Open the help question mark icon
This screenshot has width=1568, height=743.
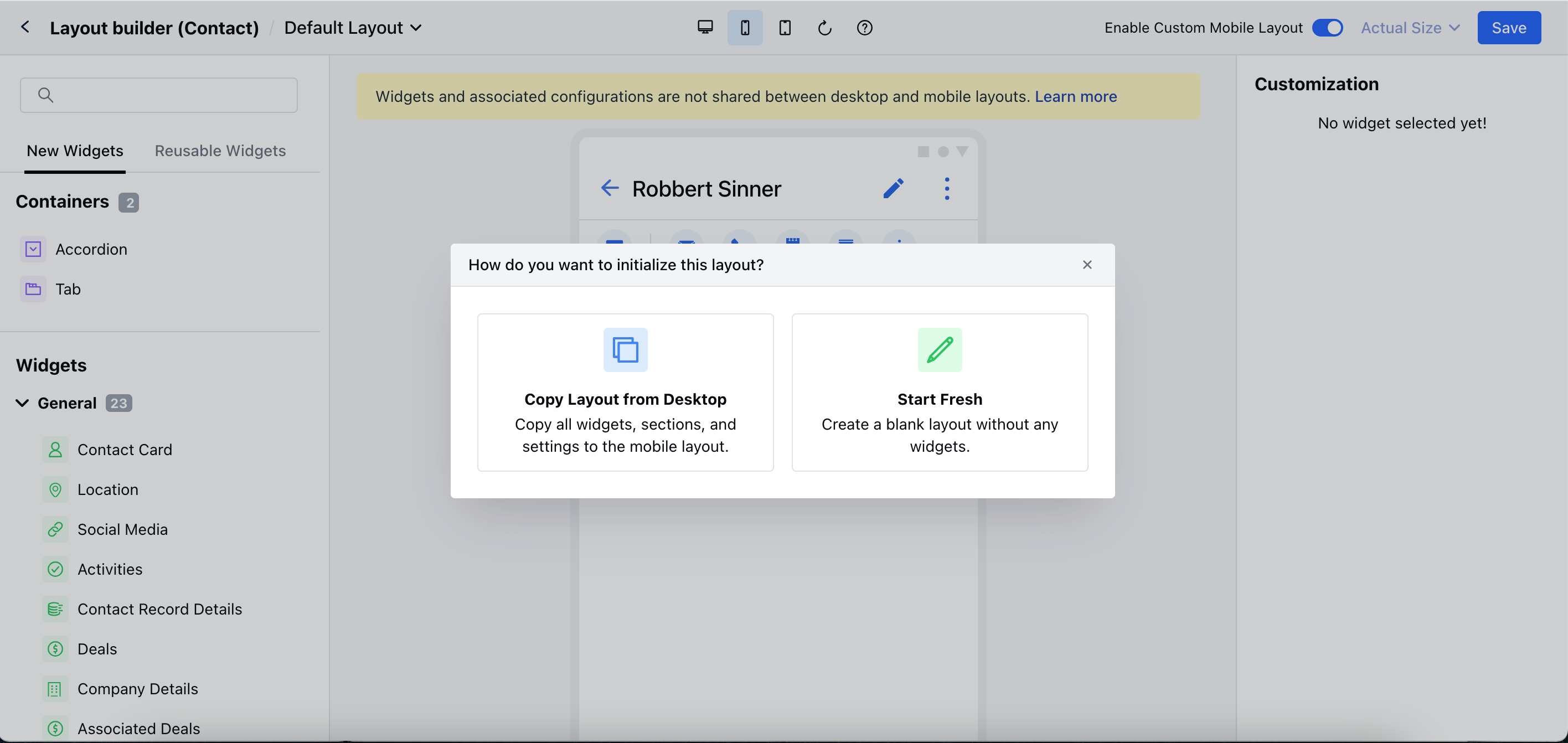point(864,27)
